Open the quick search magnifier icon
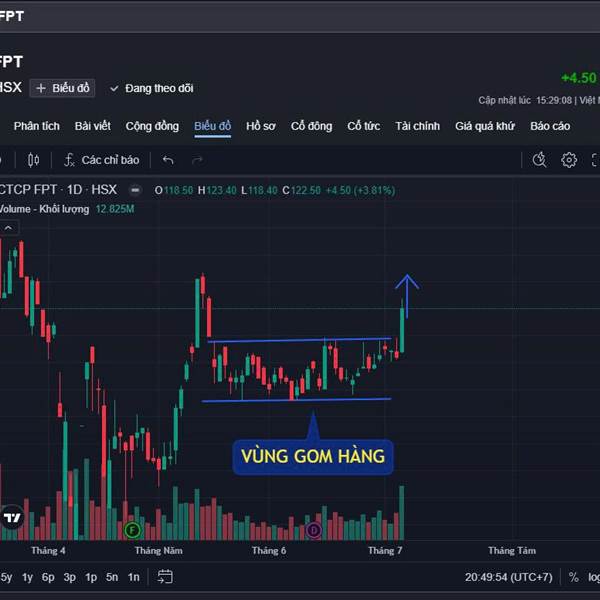The width and height of the screenshot is (600, 600). click(540, 160)
